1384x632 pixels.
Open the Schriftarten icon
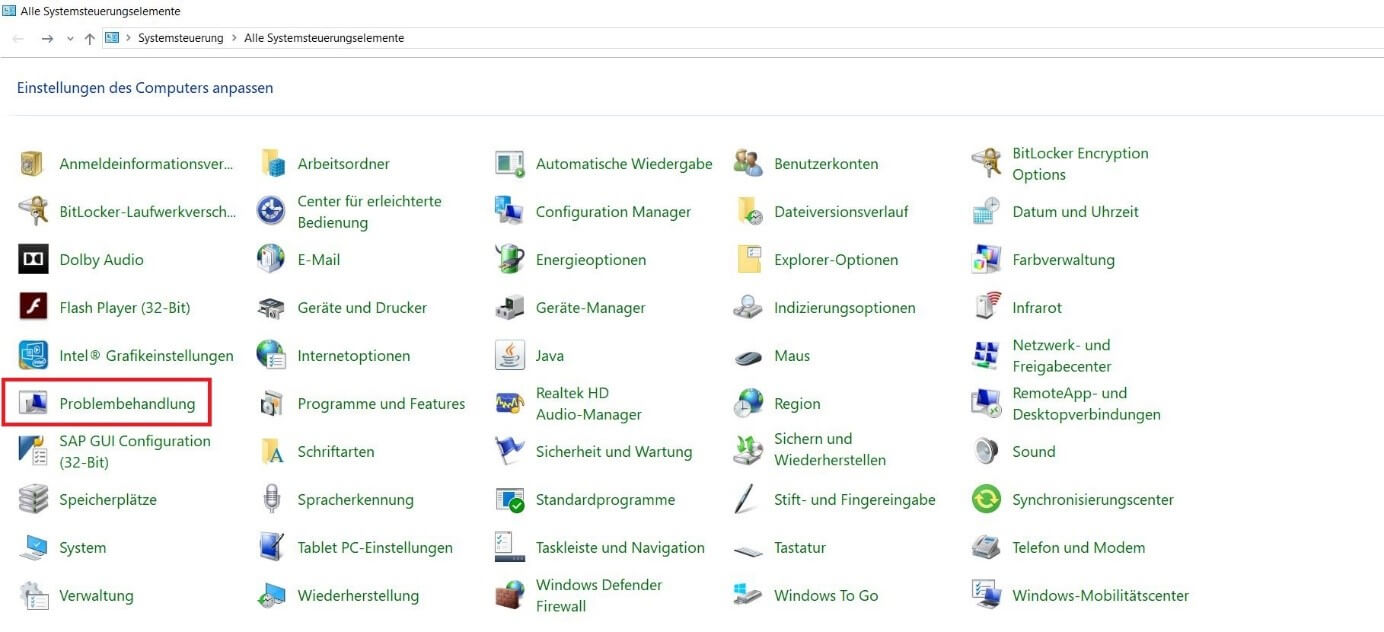(x=271, y=451)
